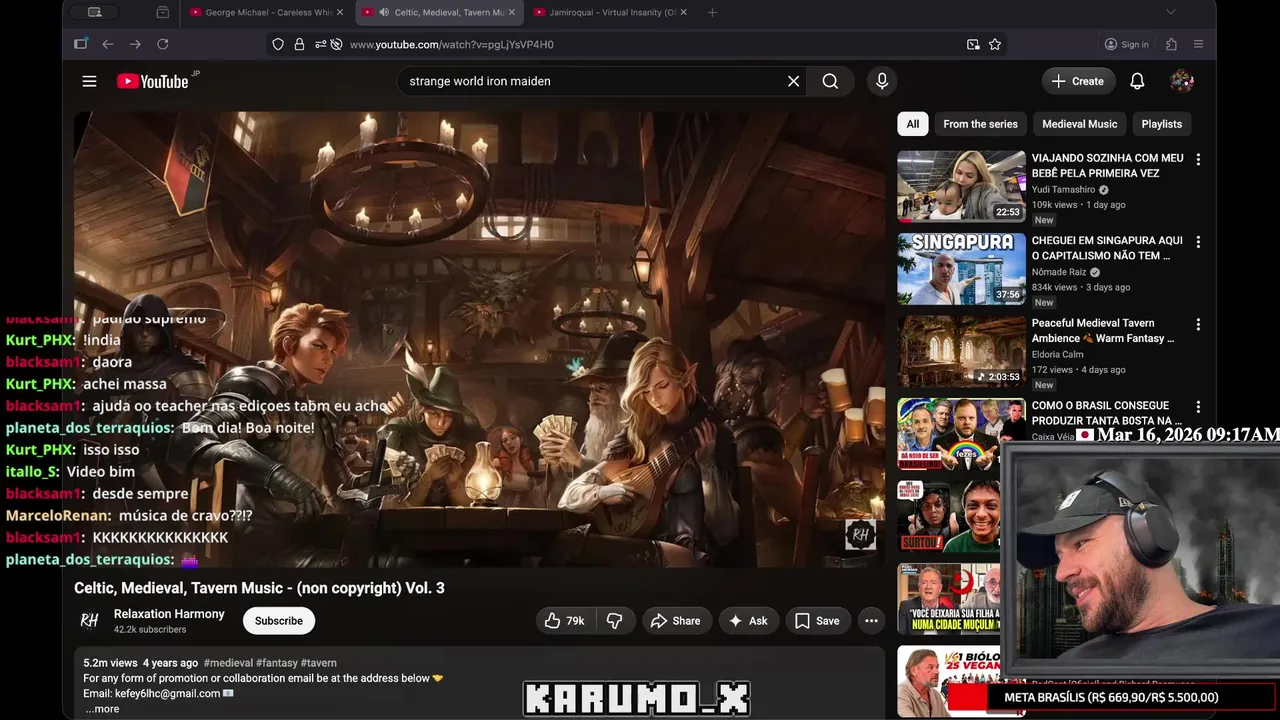This screenshot has width=1280, height=720.
Task: Mute the Celtic tab via speaker icon
Action: [384, 12]
